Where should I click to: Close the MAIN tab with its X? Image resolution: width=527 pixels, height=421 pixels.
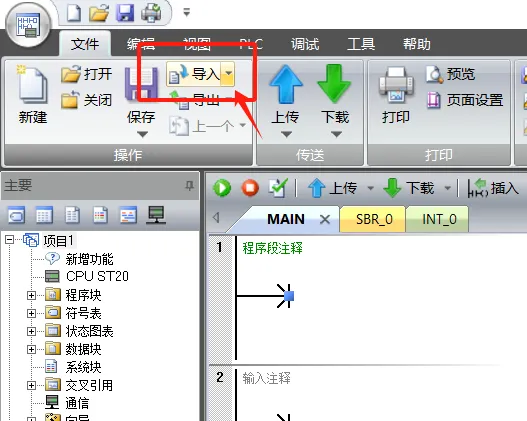point(325,220)
